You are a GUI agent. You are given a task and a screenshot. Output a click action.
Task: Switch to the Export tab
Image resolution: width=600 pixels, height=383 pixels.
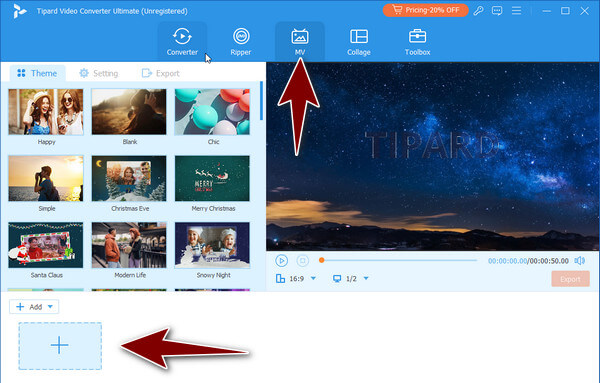[160, 73]
